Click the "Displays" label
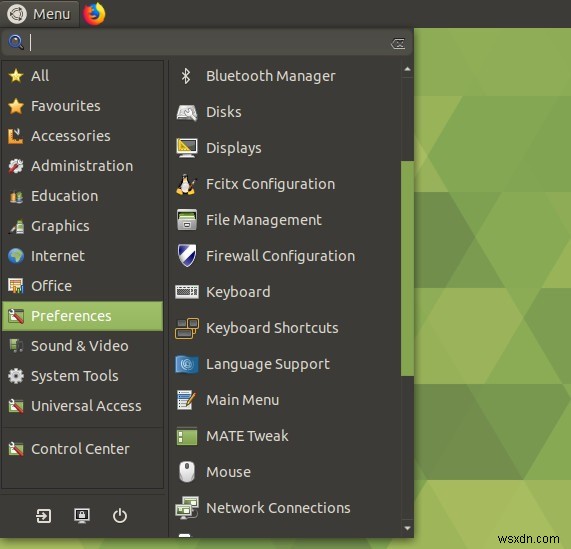The image size is (571, 549). [234, 149]
